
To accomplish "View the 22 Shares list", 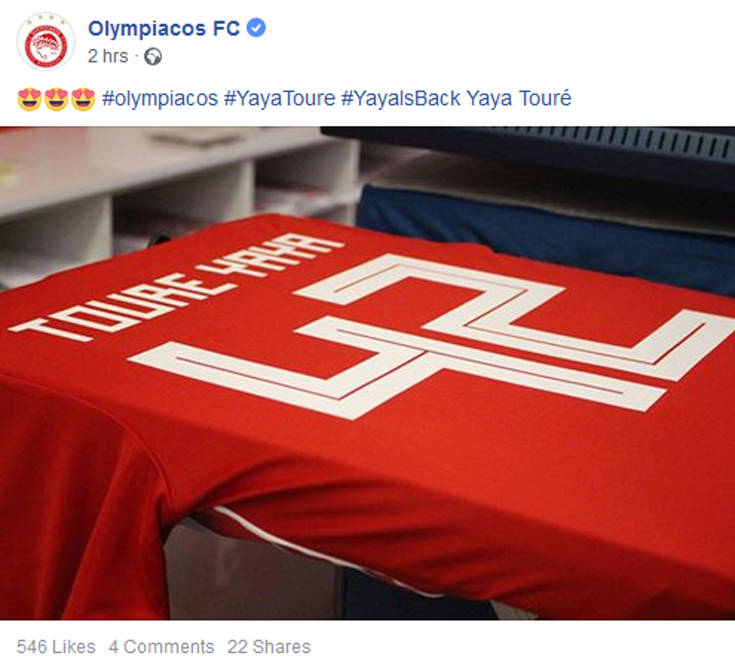I will click(x=269, y=647).
